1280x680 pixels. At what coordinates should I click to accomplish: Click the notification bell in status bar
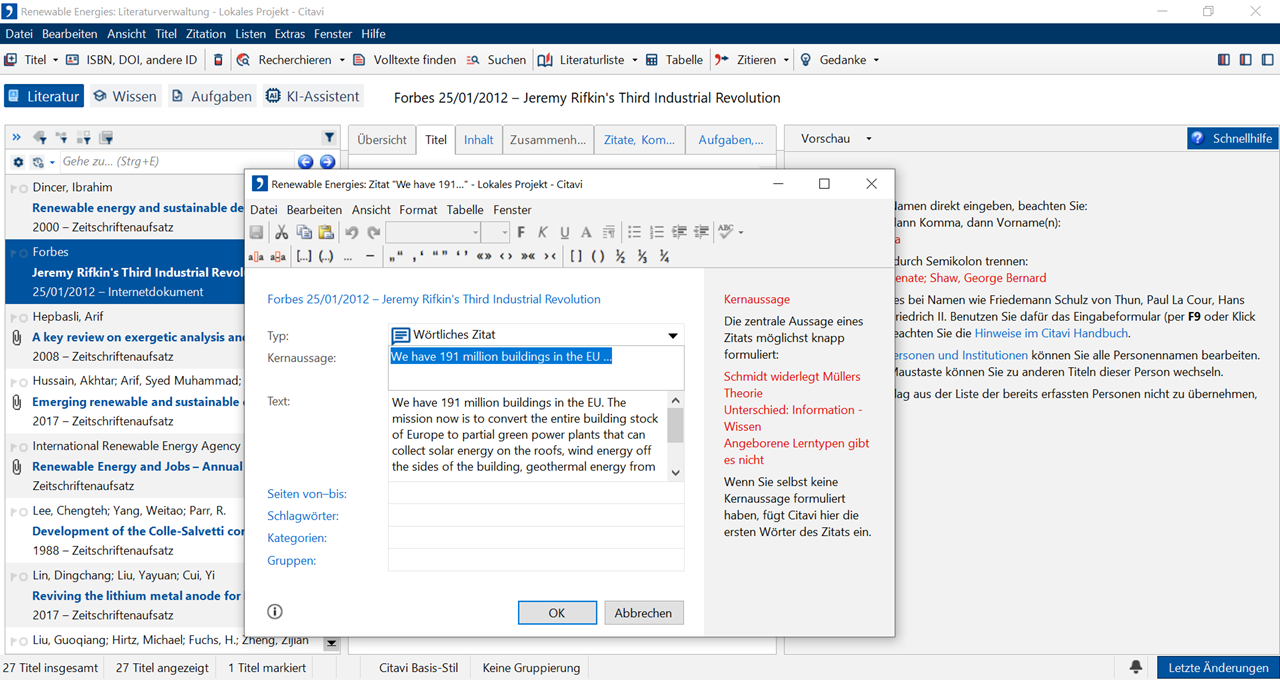coord(1136,667)
